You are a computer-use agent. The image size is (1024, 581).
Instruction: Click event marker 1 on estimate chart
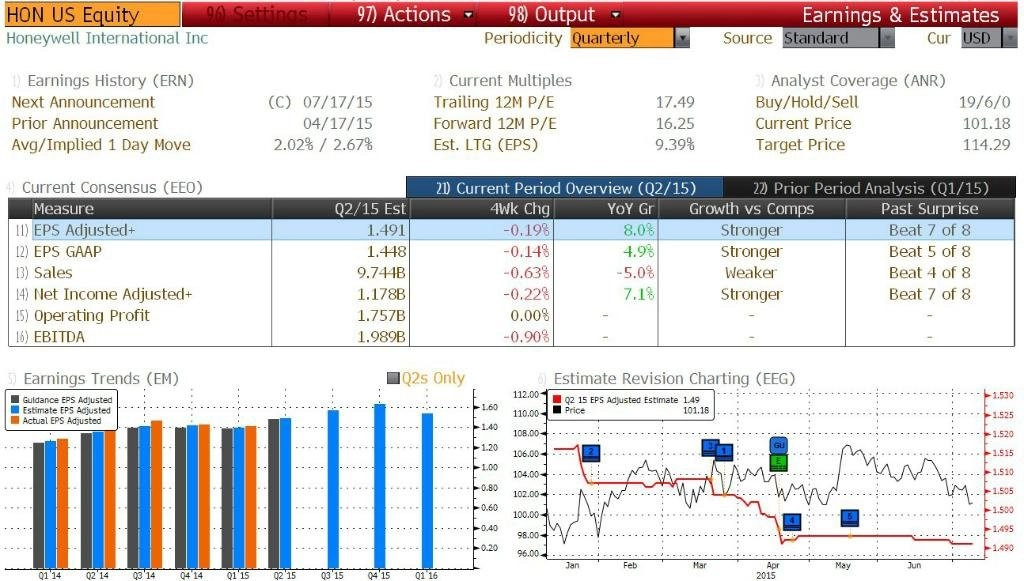tap(724, 452)
